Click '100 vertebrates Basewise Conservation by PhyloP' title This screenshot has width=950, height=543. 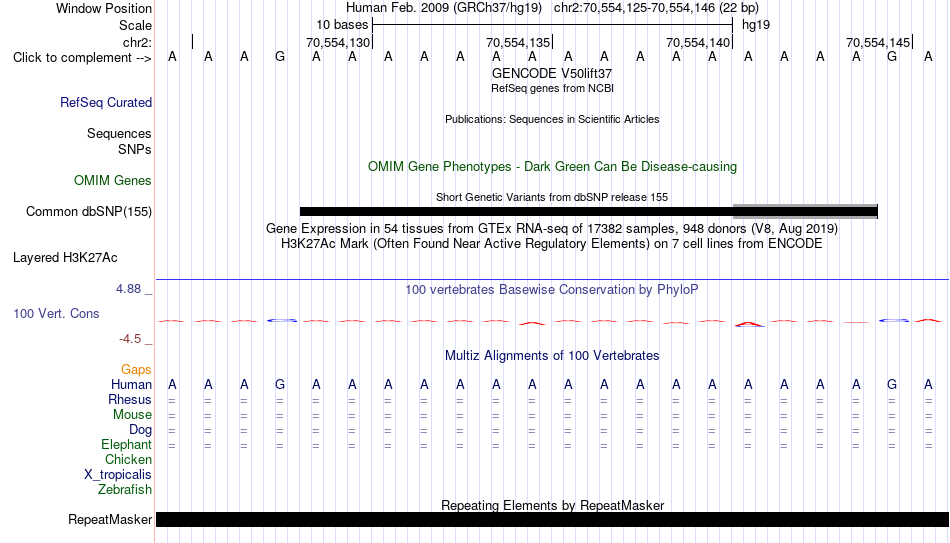point(552,290)
